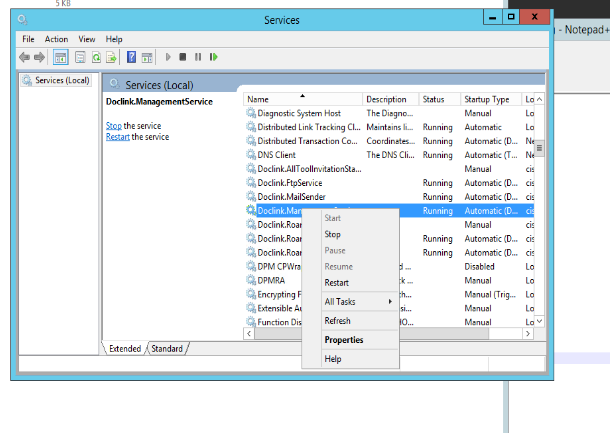The image size is (610, 433).
Task: Open Properties from the context menu
Action: pyautogui.click(x=344, y=340)
